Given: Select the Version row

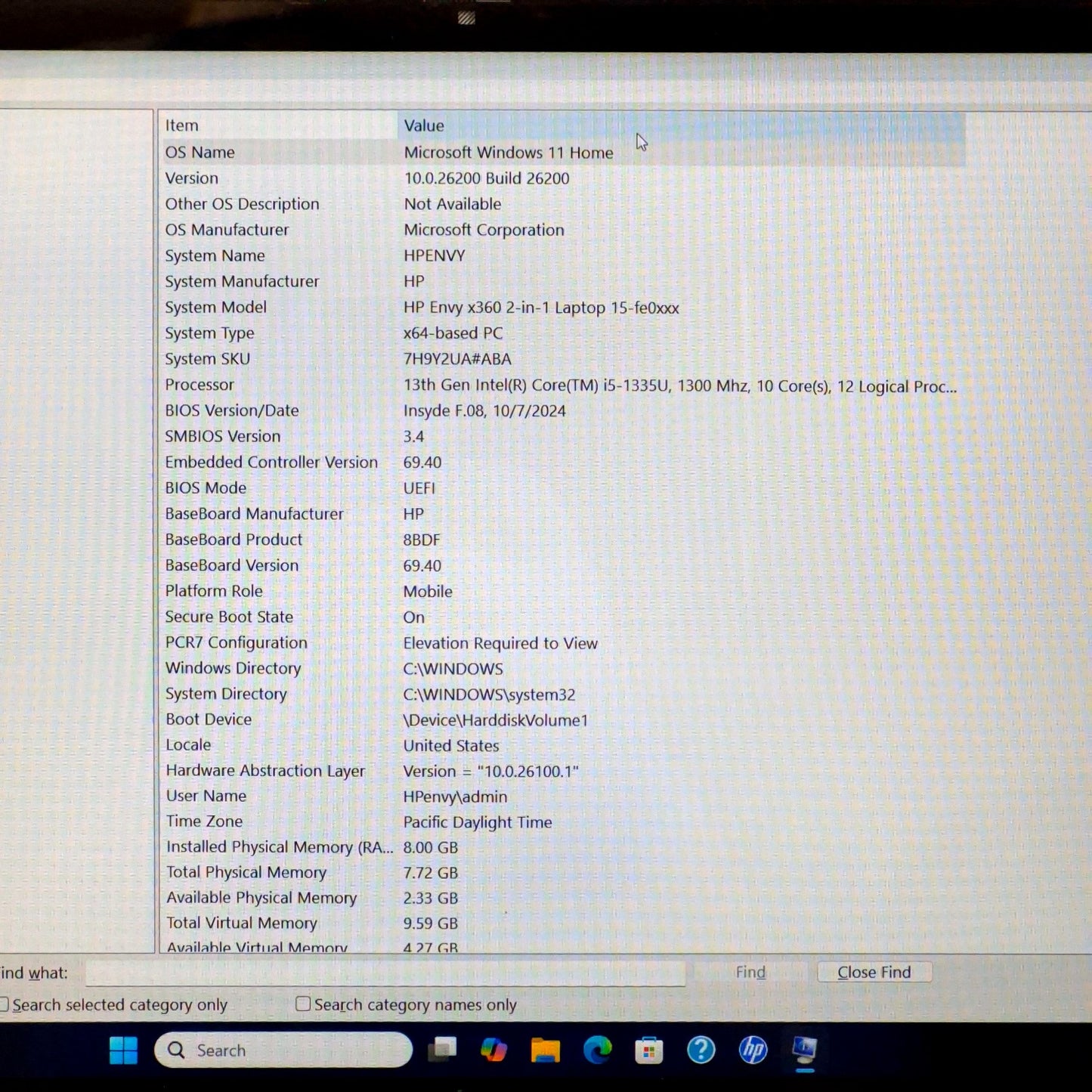Looking at the screenshot, I should click(x=562, y=178).
